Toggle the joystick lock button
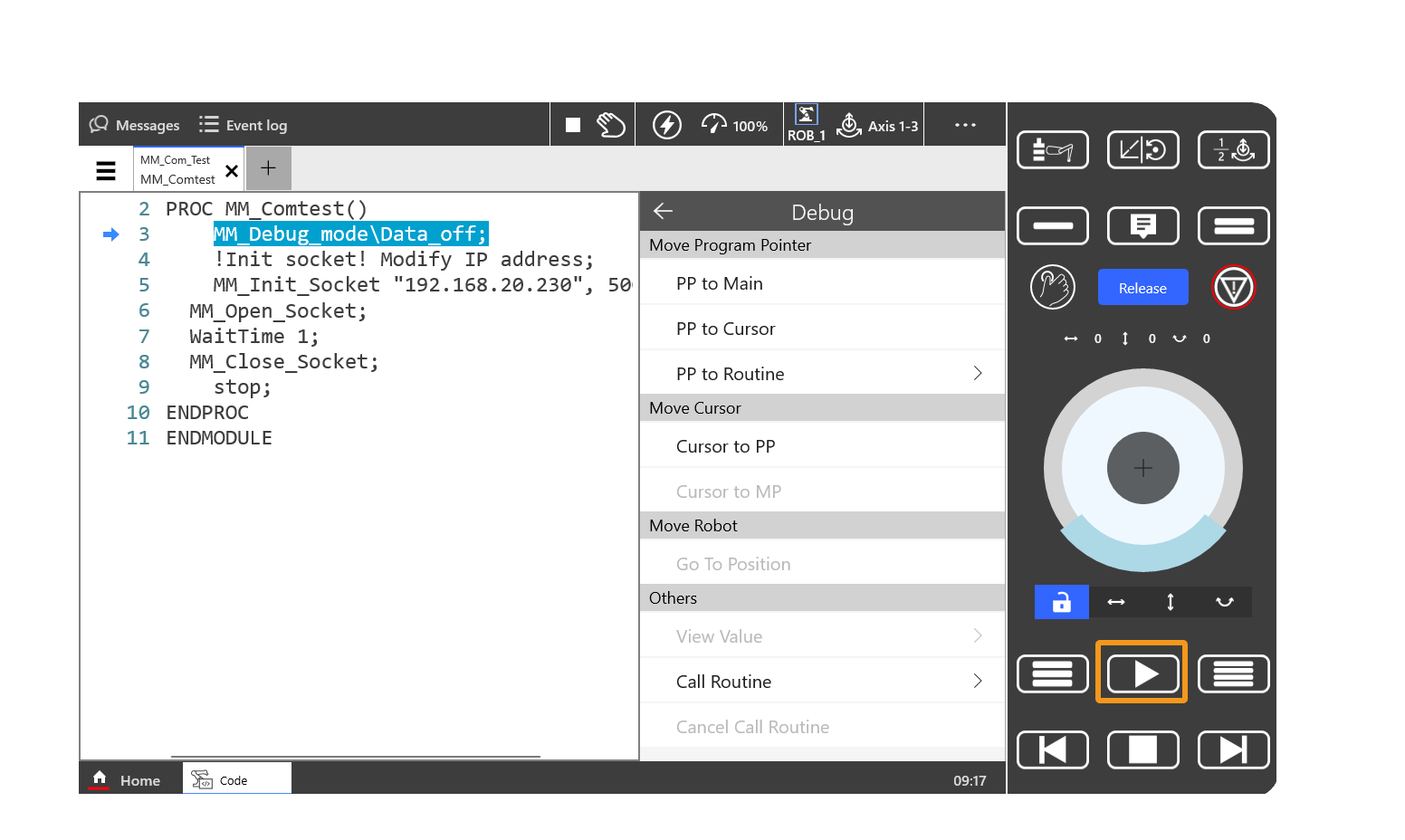Screen dimensions: 1405x840 (1061, 602)
